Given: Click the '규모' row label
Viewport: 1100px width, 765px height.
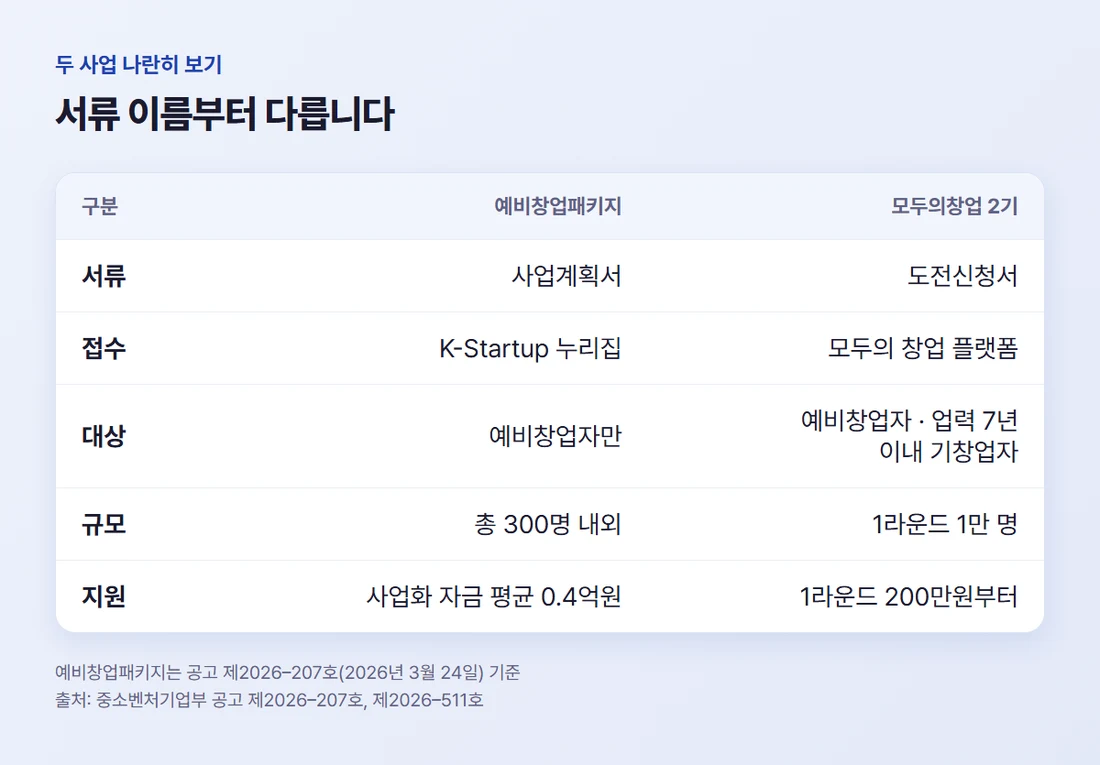Looking at the screenshot, I should click(104, 524).
